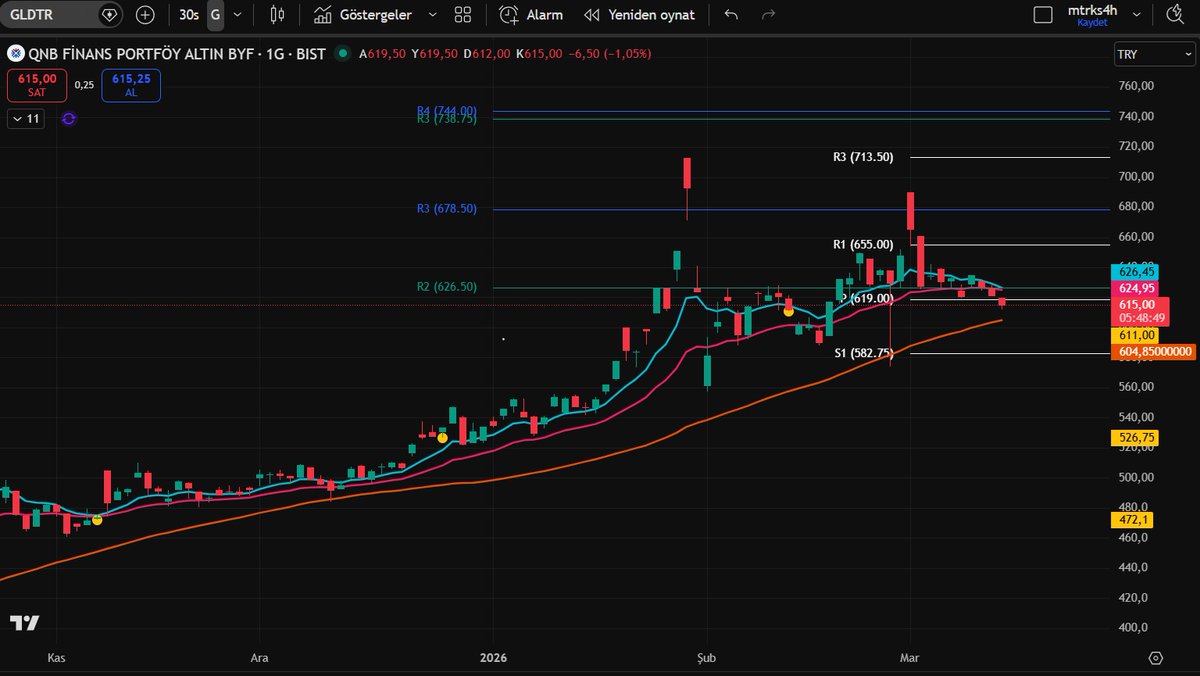The height and width of the screenshot is (676, 1200).
Task: Create an Alarm
Action: point(532,15)
